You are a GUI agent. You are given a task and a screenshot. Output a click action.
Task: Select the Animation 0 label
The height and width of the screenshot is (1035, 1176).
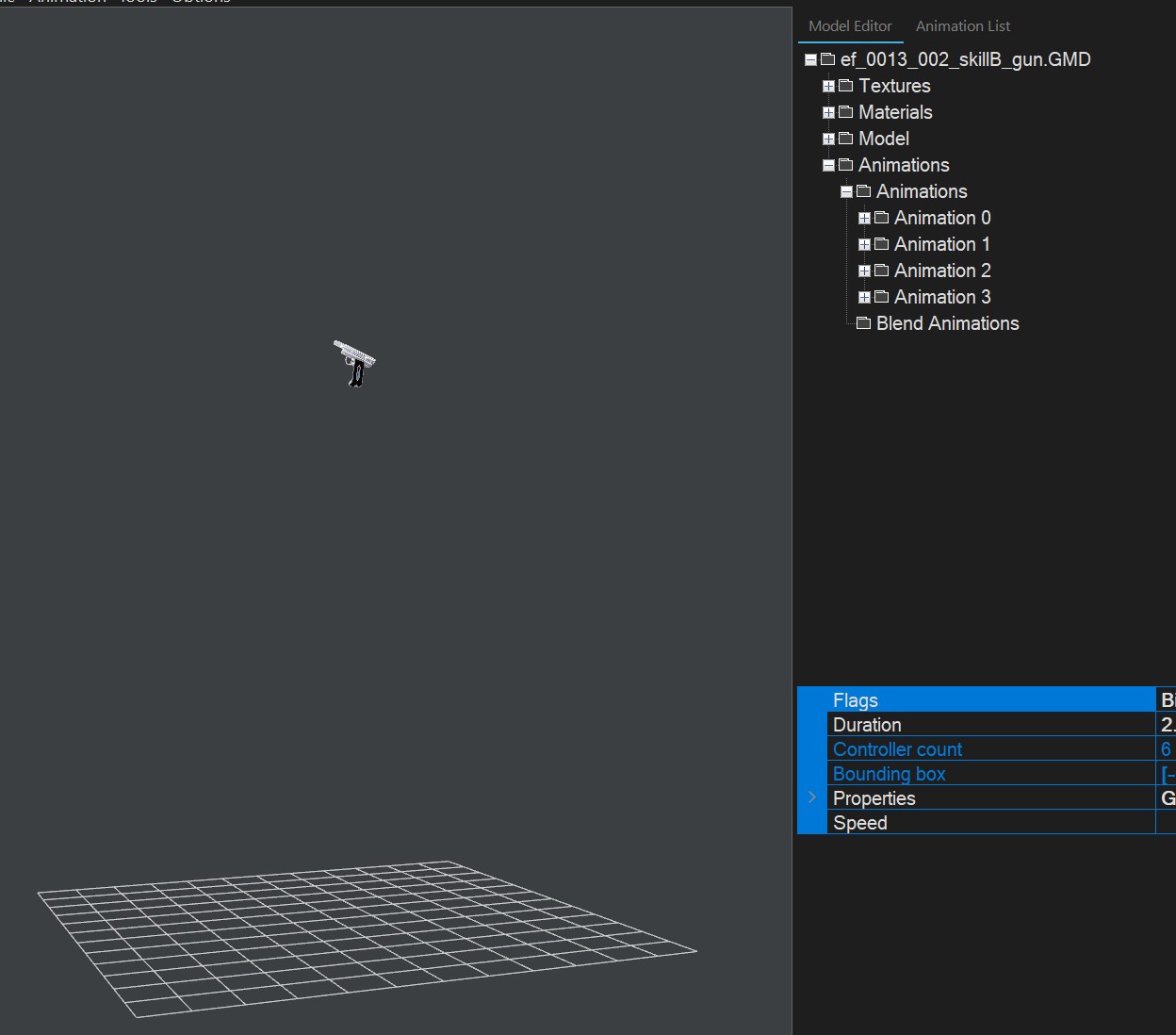coord(942,218)
